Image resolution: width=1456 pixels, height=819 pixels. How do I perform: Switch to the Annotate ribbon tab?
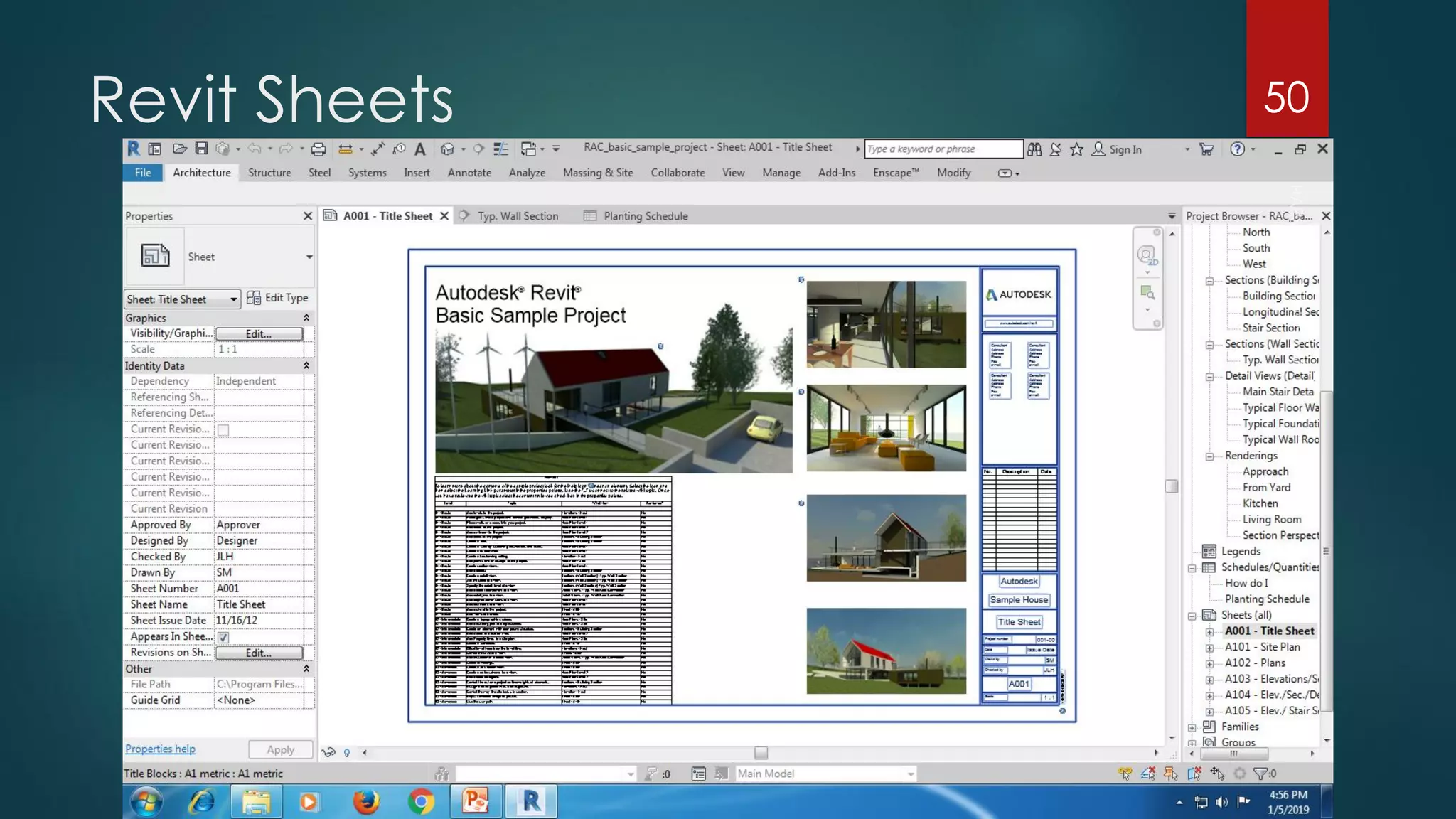pos(469,173)
